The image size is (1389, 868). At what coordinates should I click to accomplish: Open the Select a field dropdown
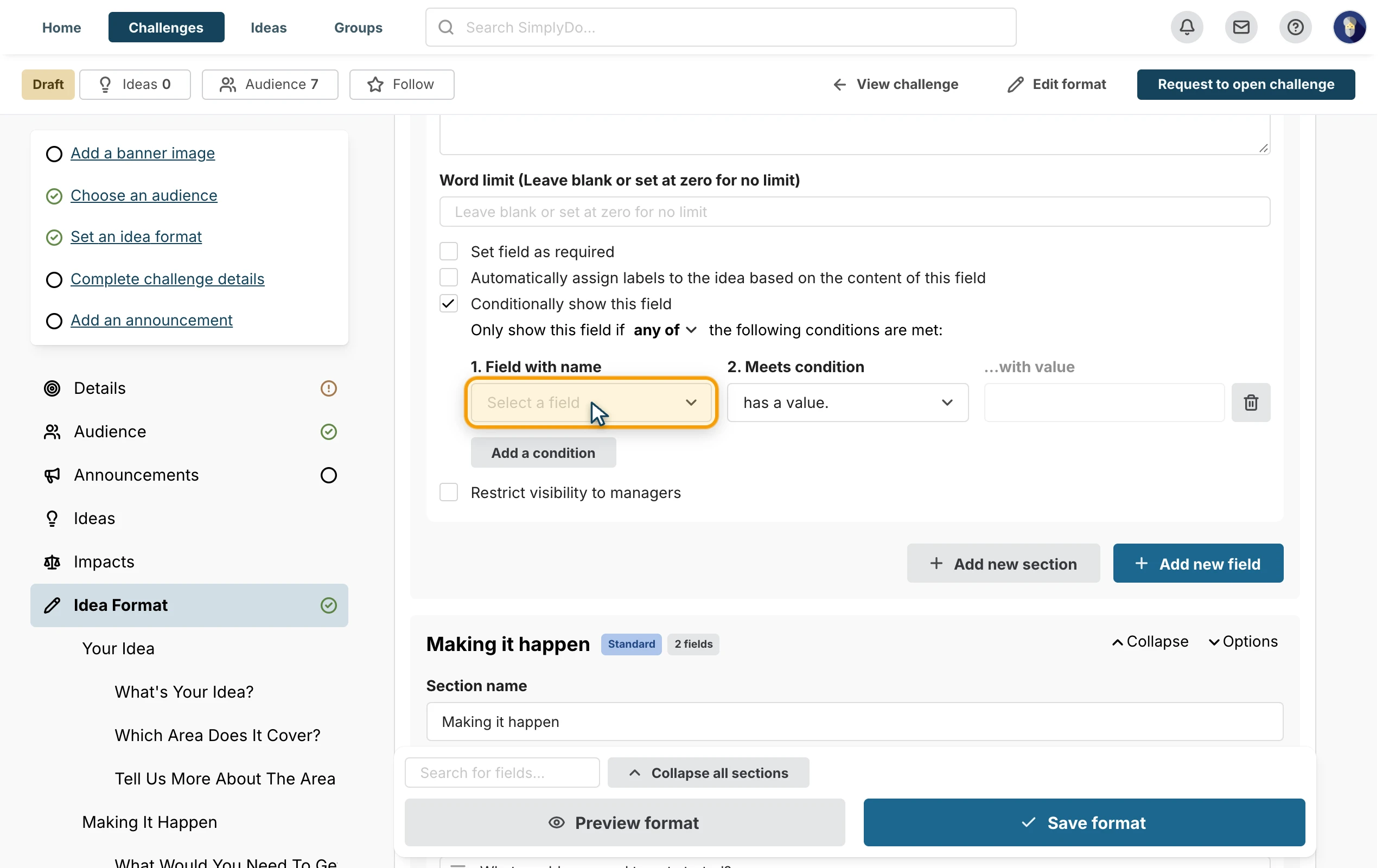(591, 403)
